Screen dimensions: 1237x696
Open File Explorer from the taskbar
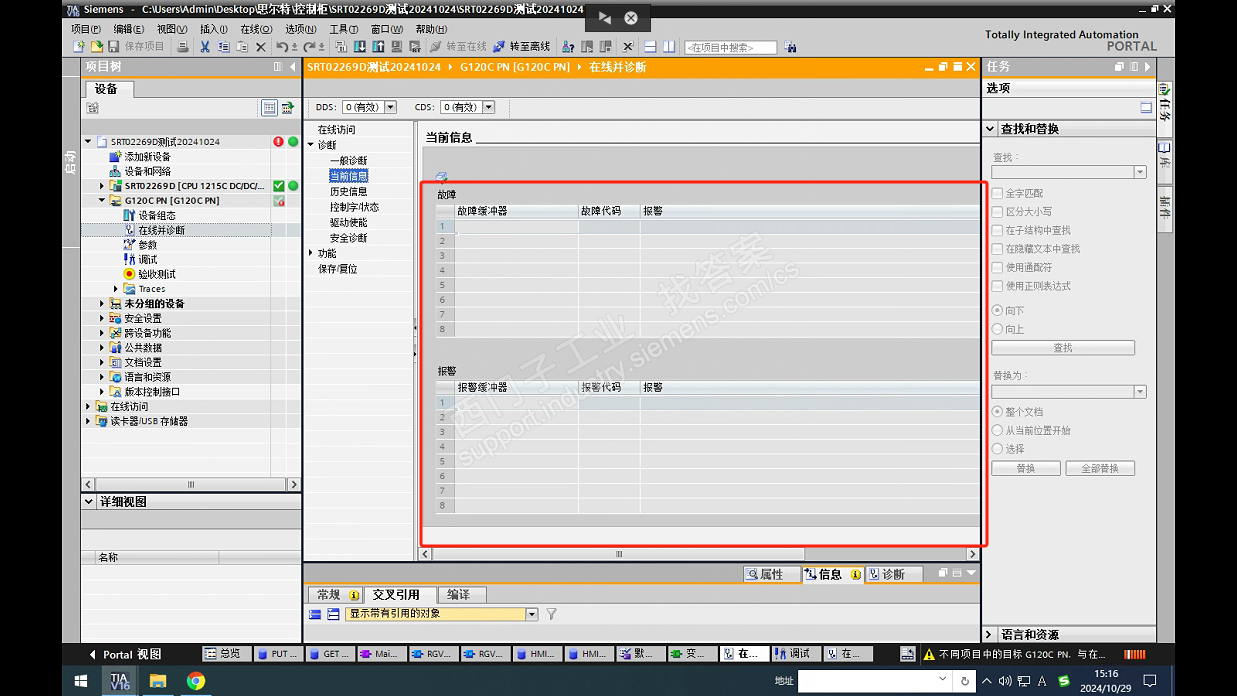tap(158, 681)
